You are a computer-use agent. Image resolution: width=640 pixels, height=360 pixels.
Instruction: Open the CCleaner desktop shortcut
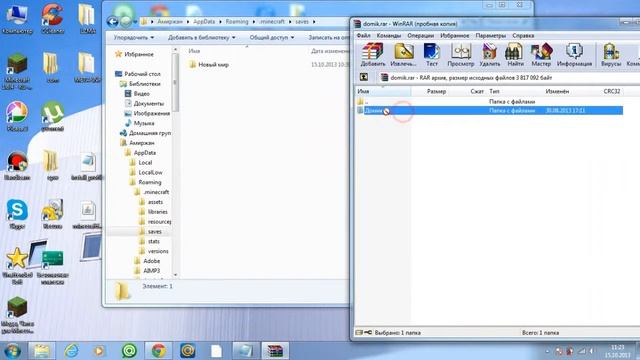[x=52, y=19]
